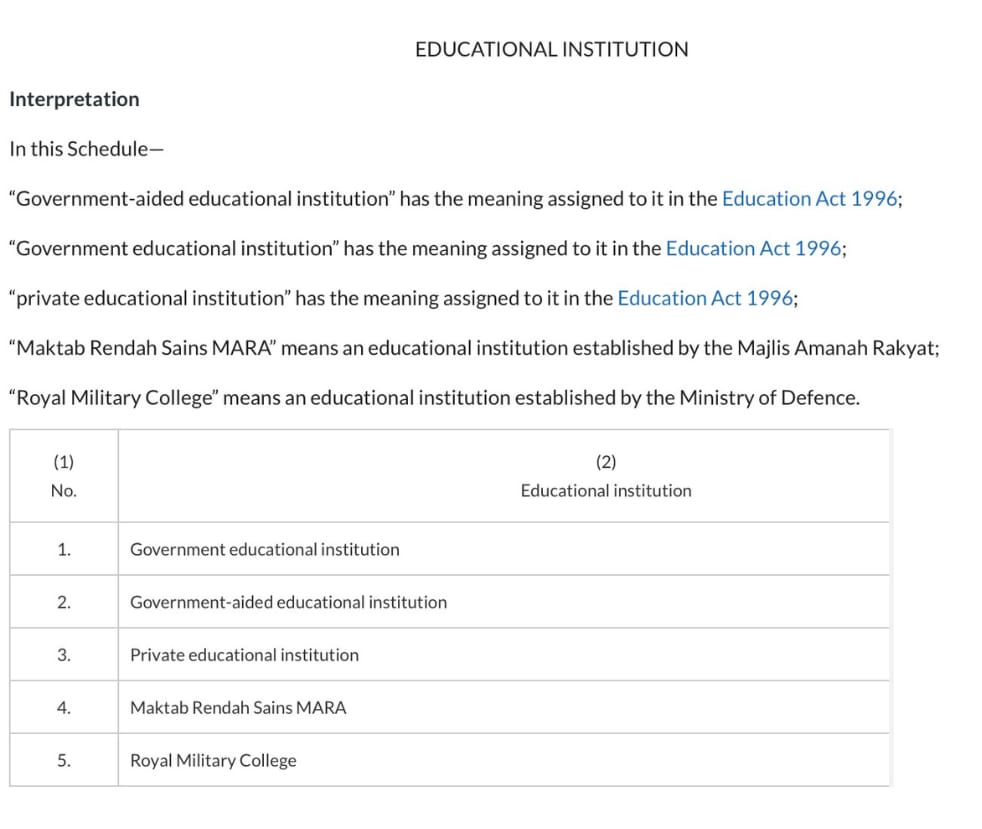Click the Interpretation bold heading
The height and width of the screenshot is (829, 982).
point(75,99)
